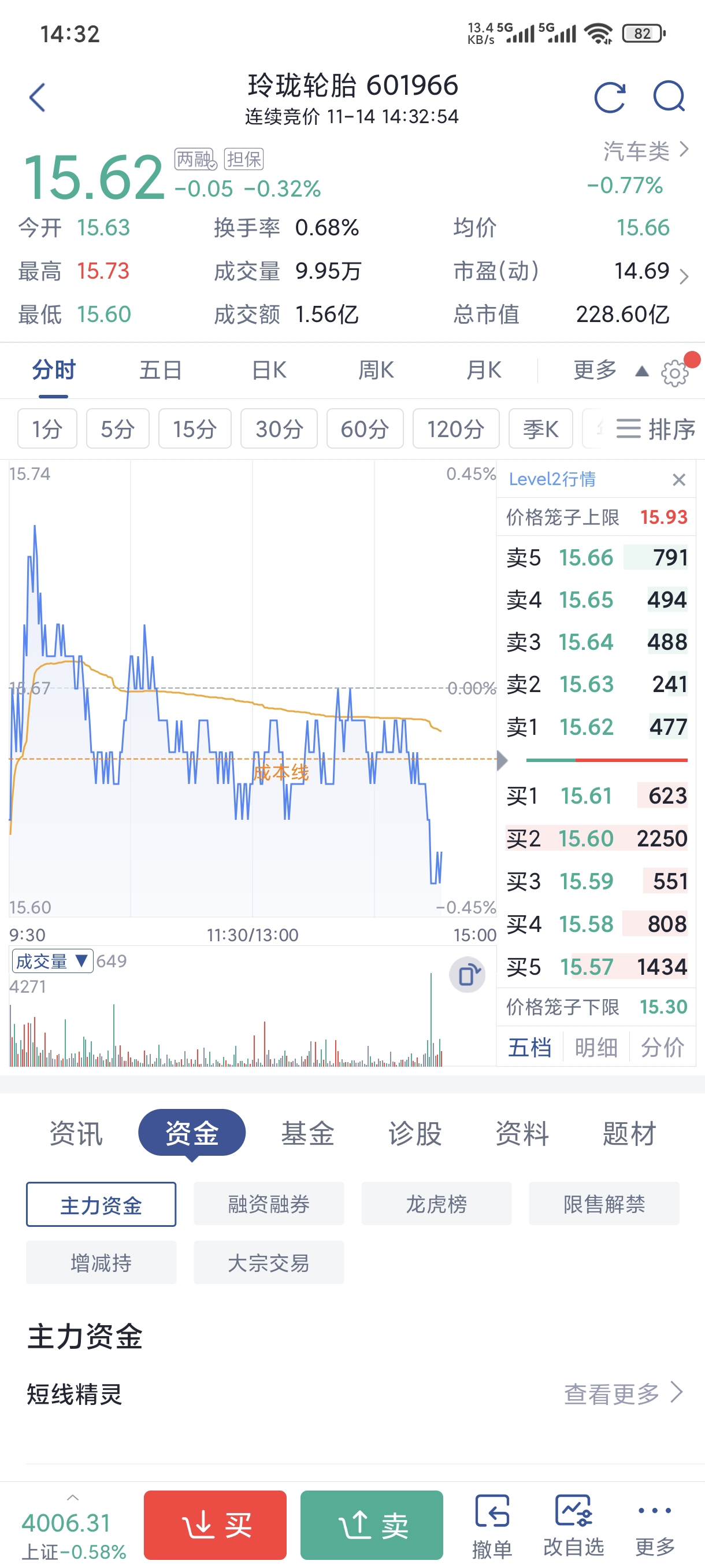This screenshot has height=1568, width=705.
Task: Tap the green 卖 sell button
Action: [372, 1525]
